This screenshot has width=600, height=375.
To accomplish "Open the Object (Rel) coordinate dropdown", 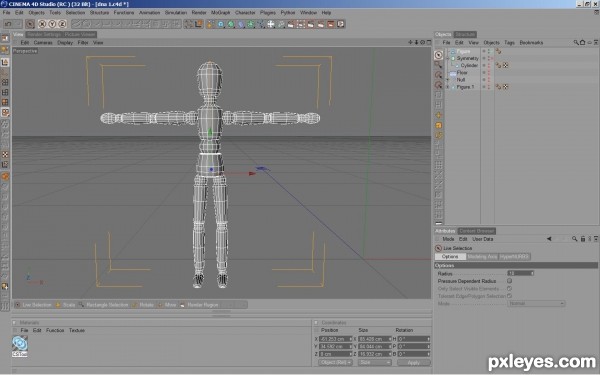I will (335, 362).
